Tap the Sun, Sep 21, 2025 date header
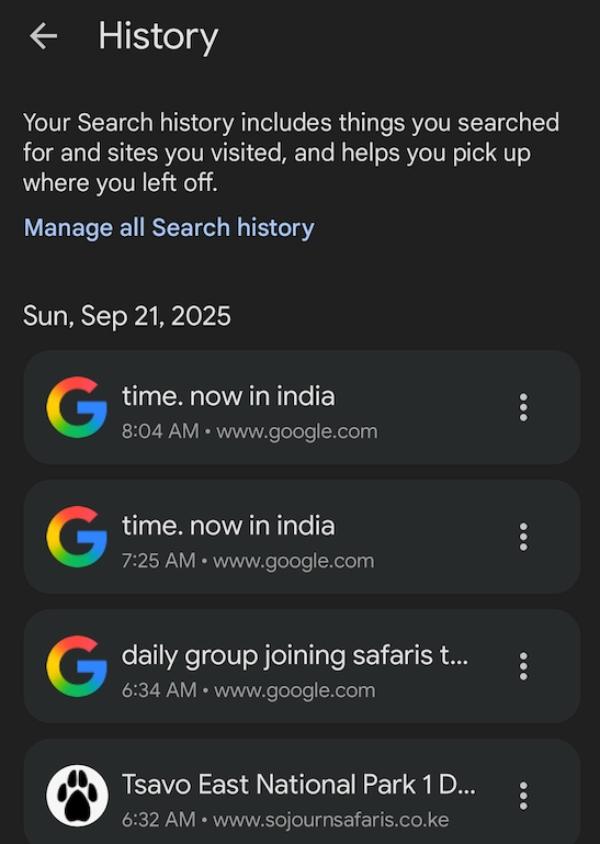600x844 pixels. [x=127, y=317]
